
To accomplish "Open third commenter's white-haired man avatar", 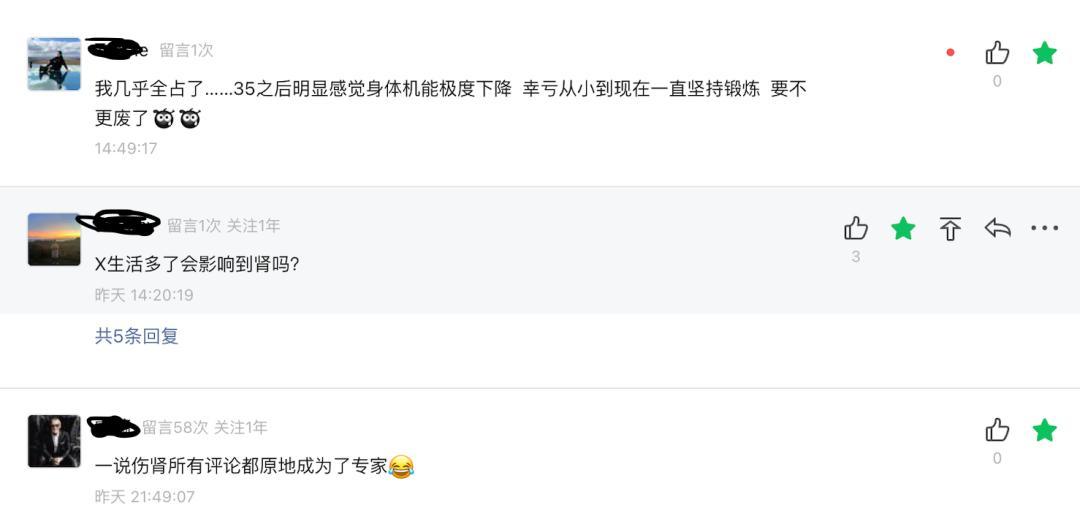I will point(54,441).
